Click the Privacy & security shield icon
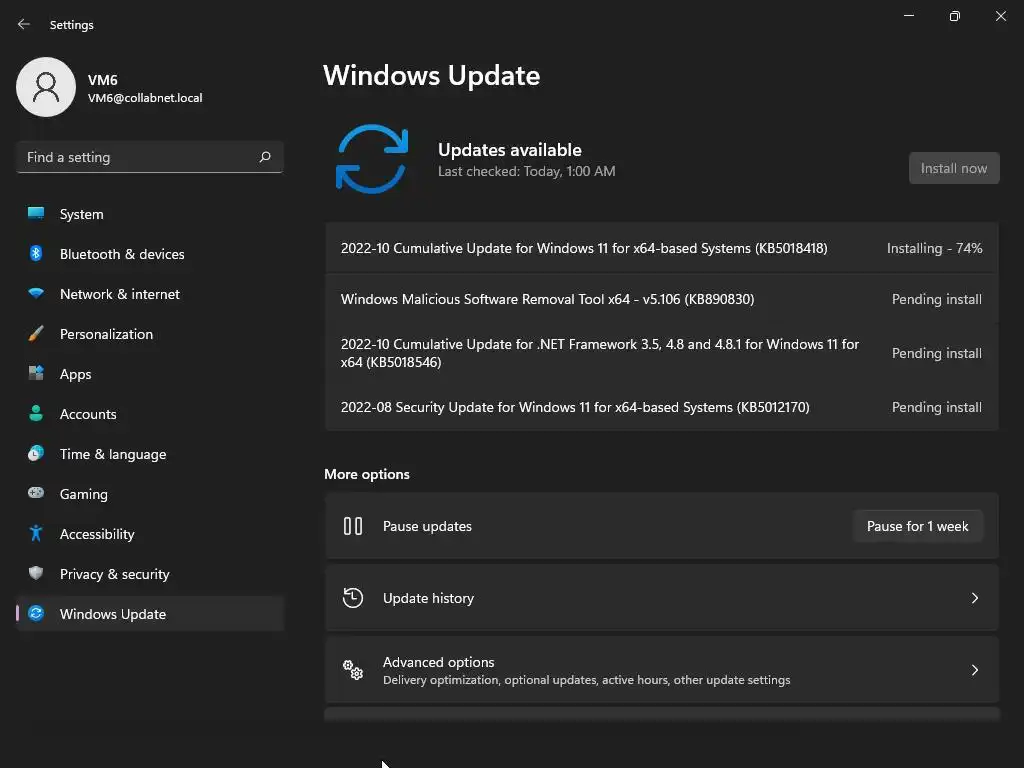 pos(36,573)
